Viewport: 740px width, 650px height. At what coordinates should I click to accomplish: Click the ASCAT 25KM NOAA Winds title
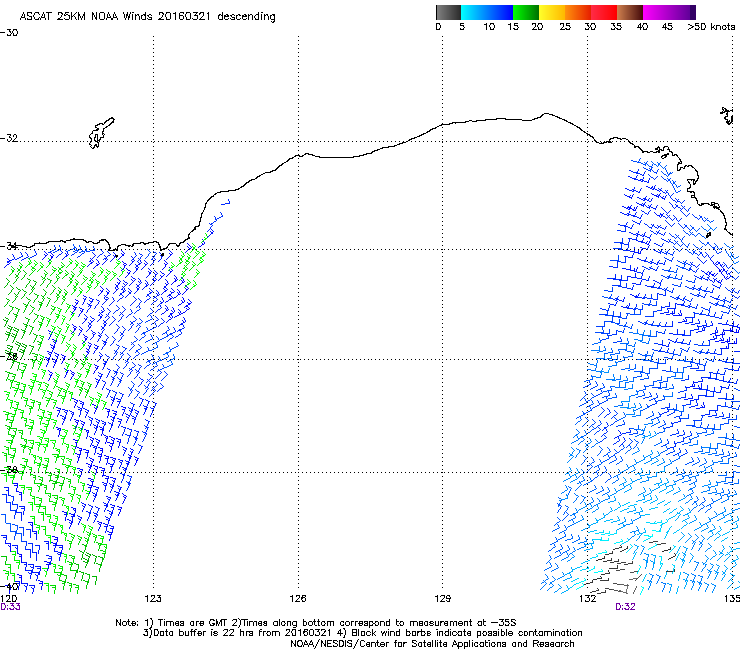tap(147, 17)
